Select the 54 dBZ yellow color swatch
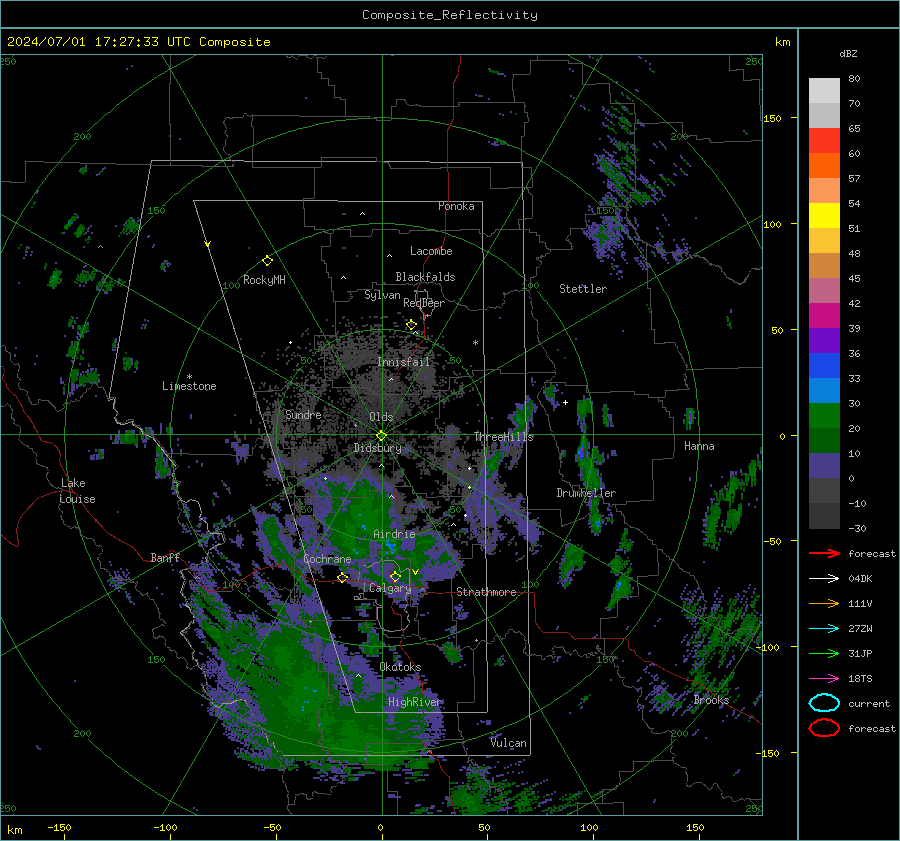Image resolution: width=900 pixels, height=841 pixels. (x=824, y=215)
